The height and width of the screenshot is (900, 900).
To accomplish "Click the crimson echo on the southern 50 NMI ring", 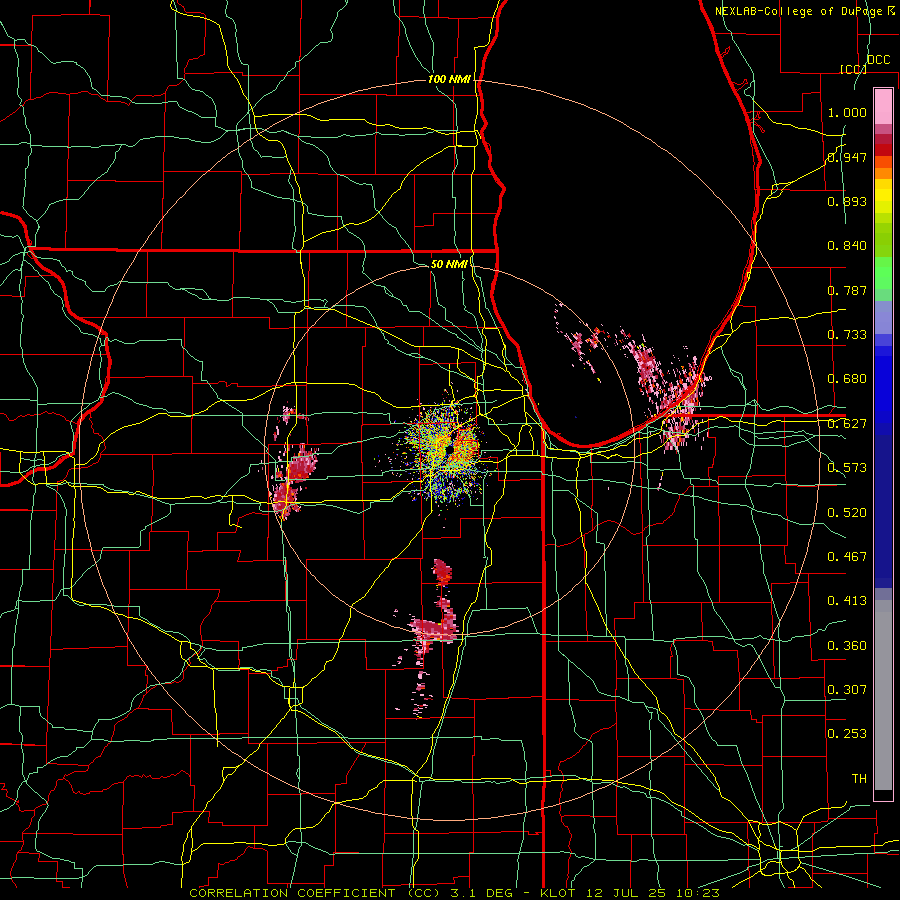I will pos(435,630).
